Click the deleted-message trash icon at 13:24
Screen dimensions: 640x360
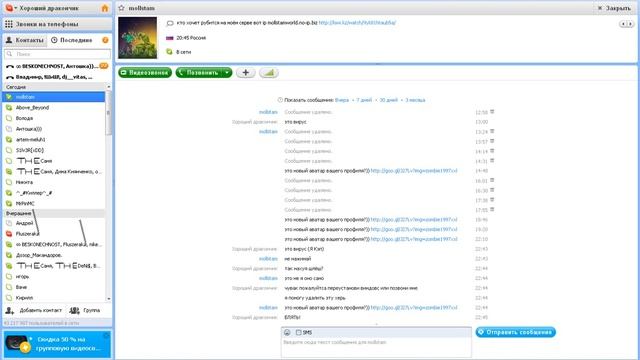492,131
